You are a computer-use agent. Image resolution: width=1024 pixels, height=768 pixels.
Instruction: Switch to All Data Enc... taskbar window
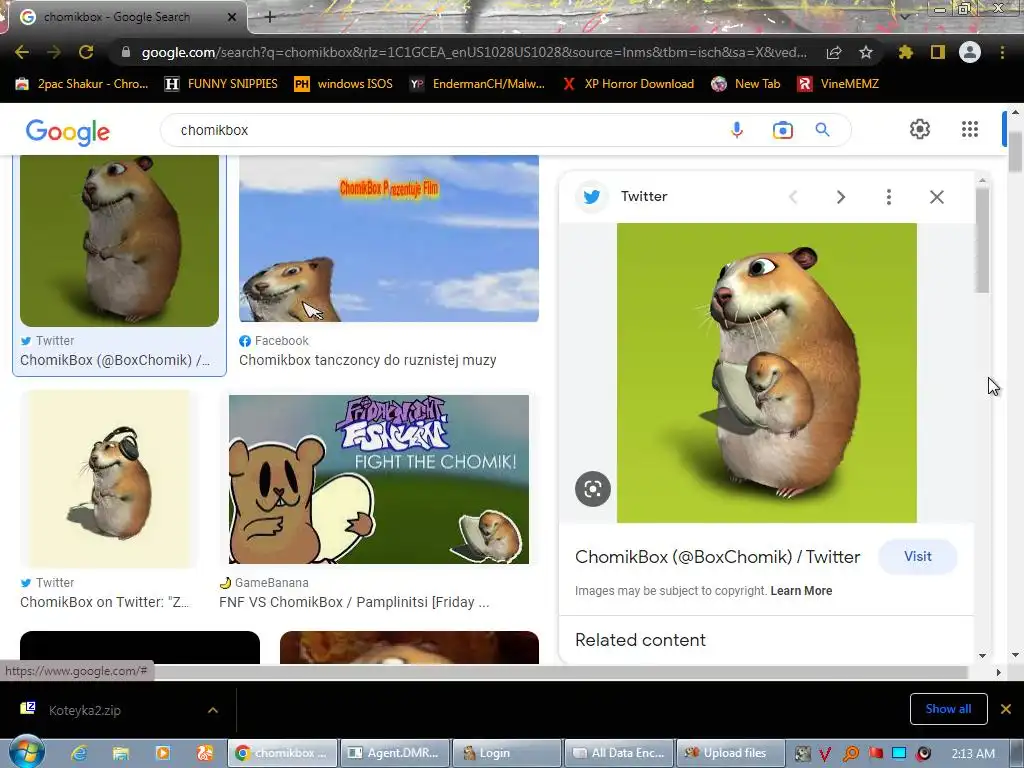coord(618,753)
